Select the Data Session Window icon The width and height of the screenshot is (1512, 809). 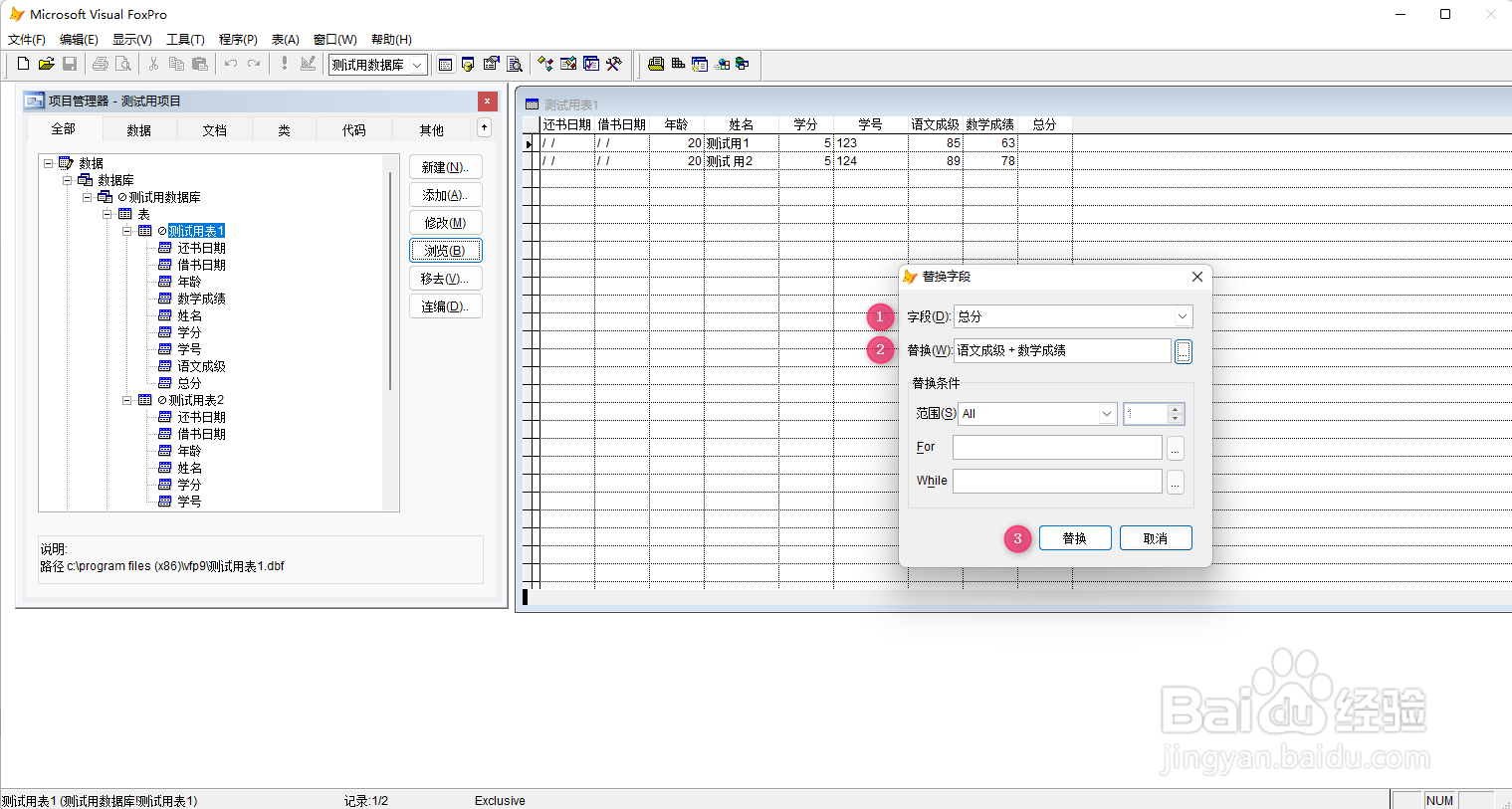coord(467,64)
